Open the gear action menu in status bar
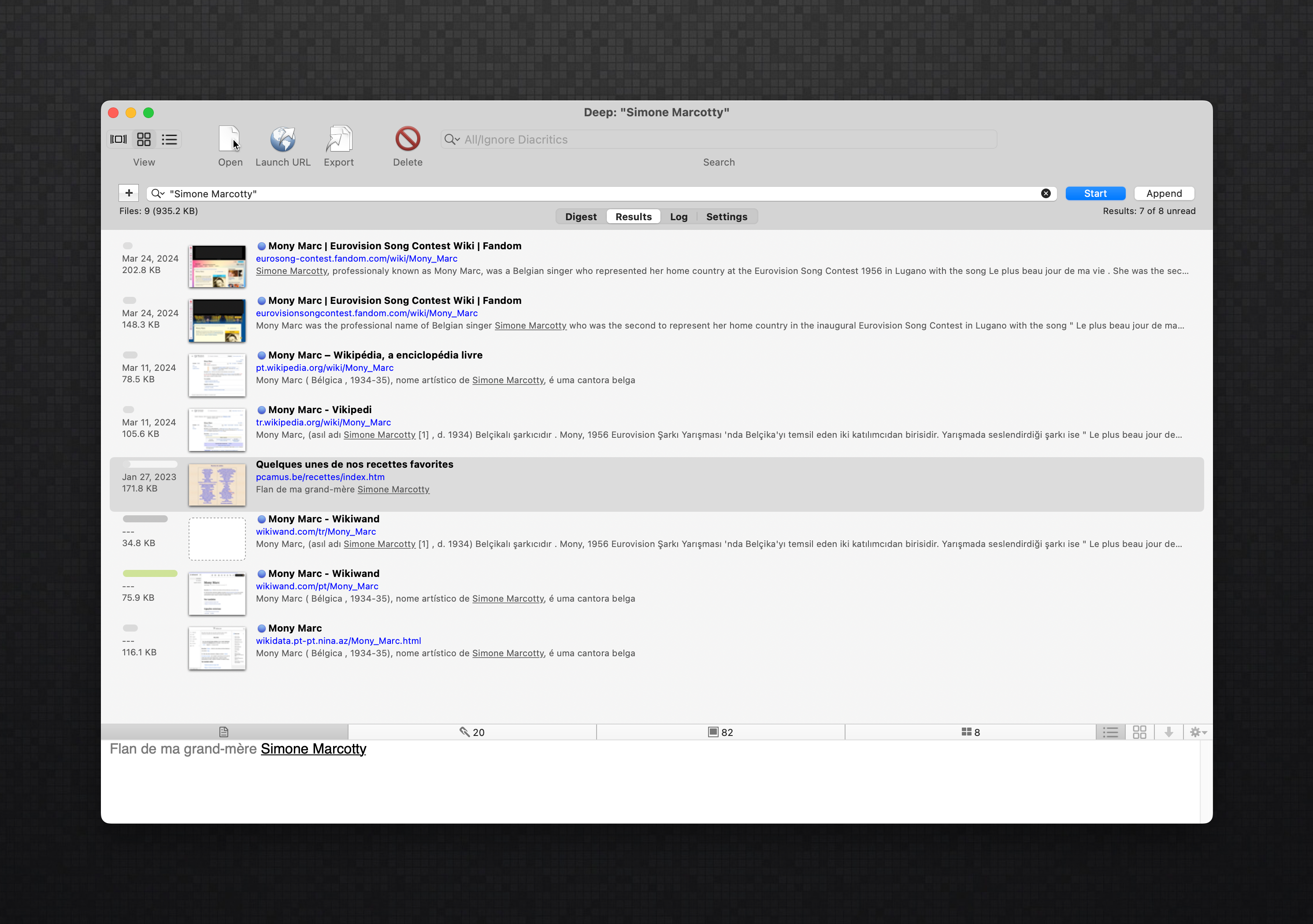 1198,732
